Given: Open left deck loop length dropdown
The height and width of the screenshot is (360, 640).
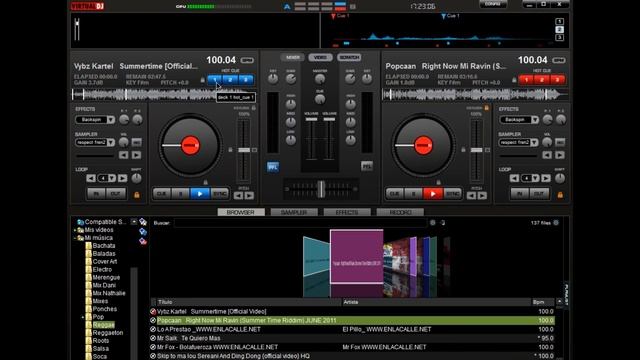Looking at the screenshot, I should 112,178.
